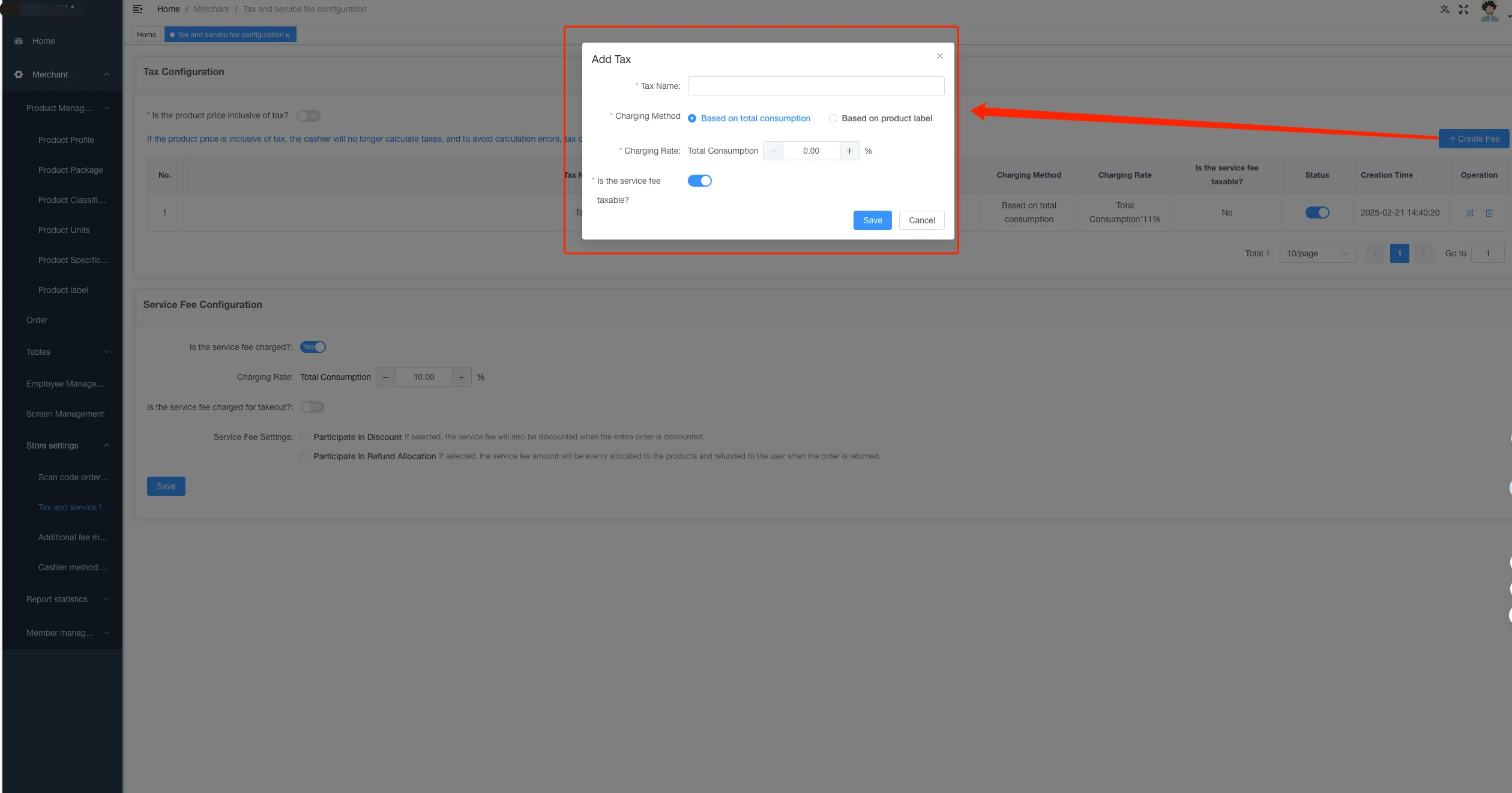Save the new tax in dialog
The width and height of the screenshot is (1512, 793).
coord(873,220)
